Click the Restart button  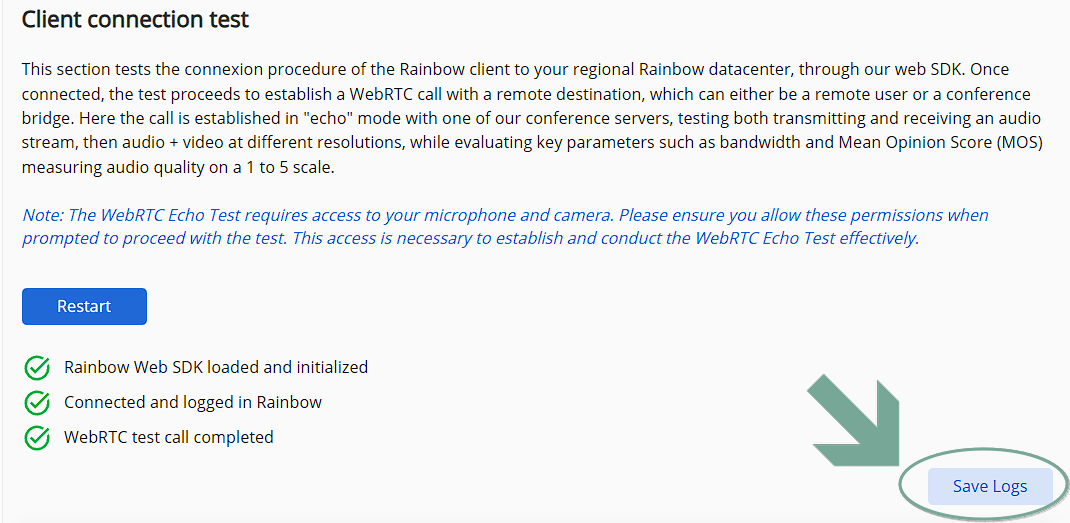pos(84,306)
